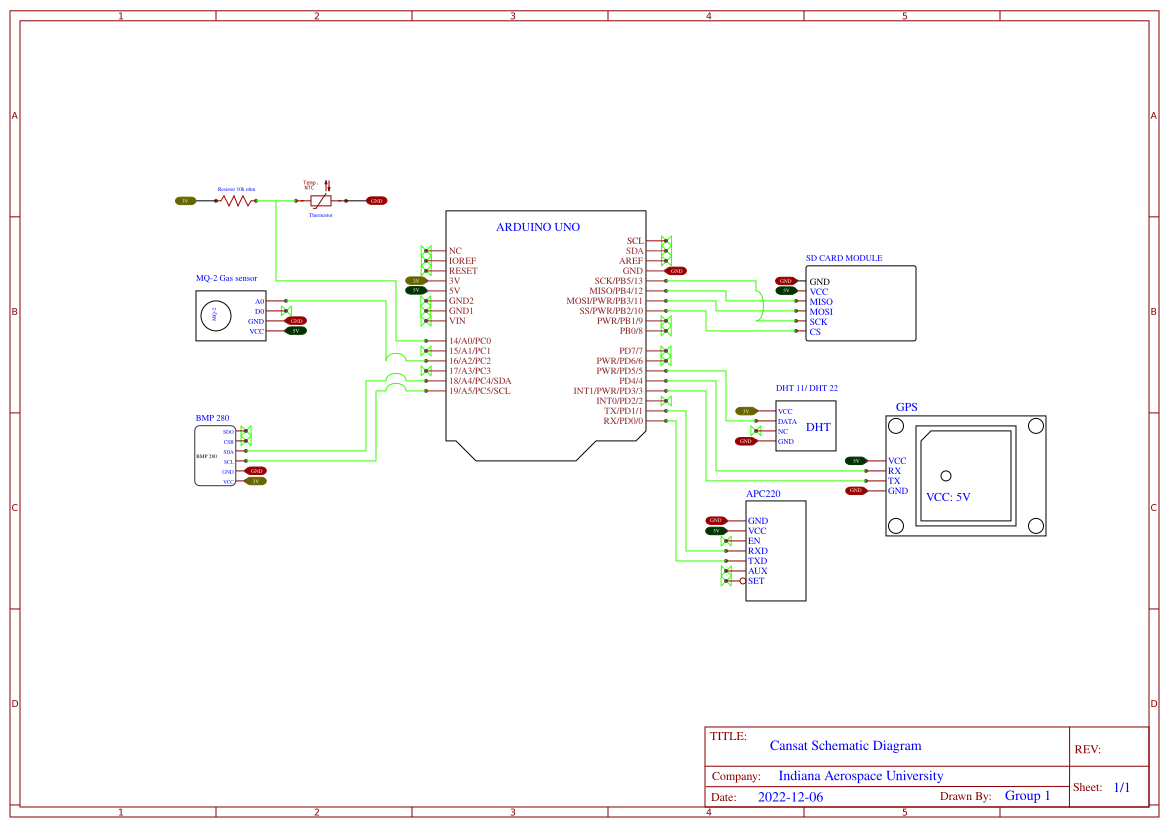The width and height of the screenshot is (1169, 827).
Task: Click the date value 2022-12-06
Action: click(x=790, y=797)
